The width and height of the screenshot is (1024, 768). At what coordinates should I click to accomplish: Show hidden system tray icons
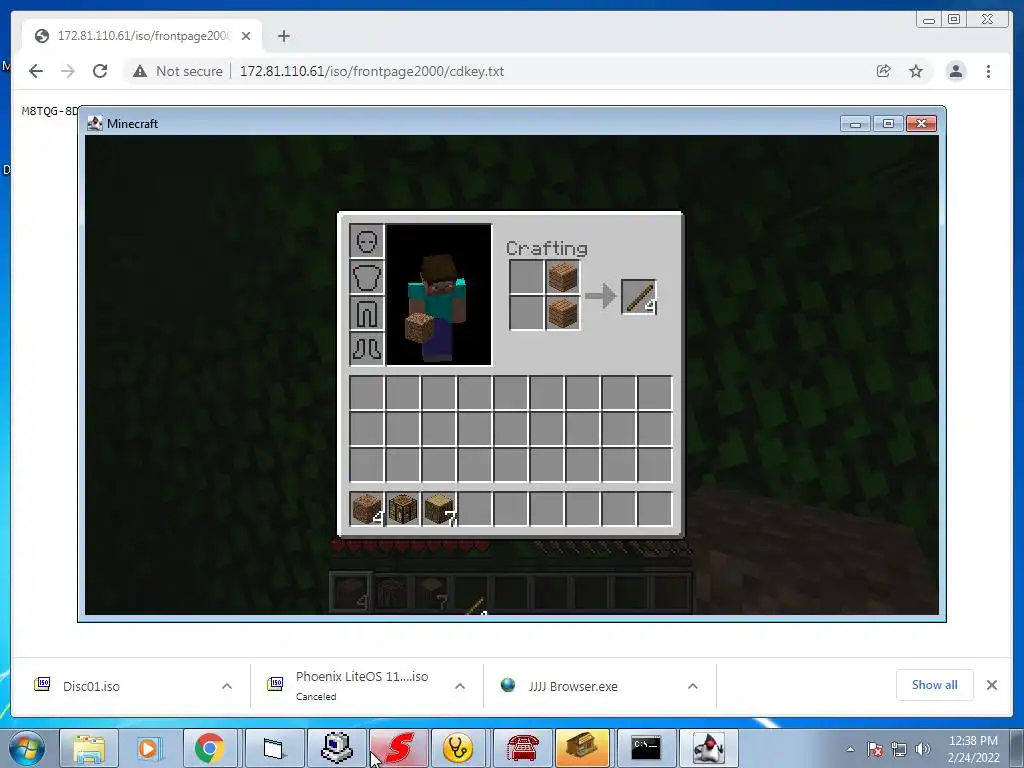[x=850, y=749]
